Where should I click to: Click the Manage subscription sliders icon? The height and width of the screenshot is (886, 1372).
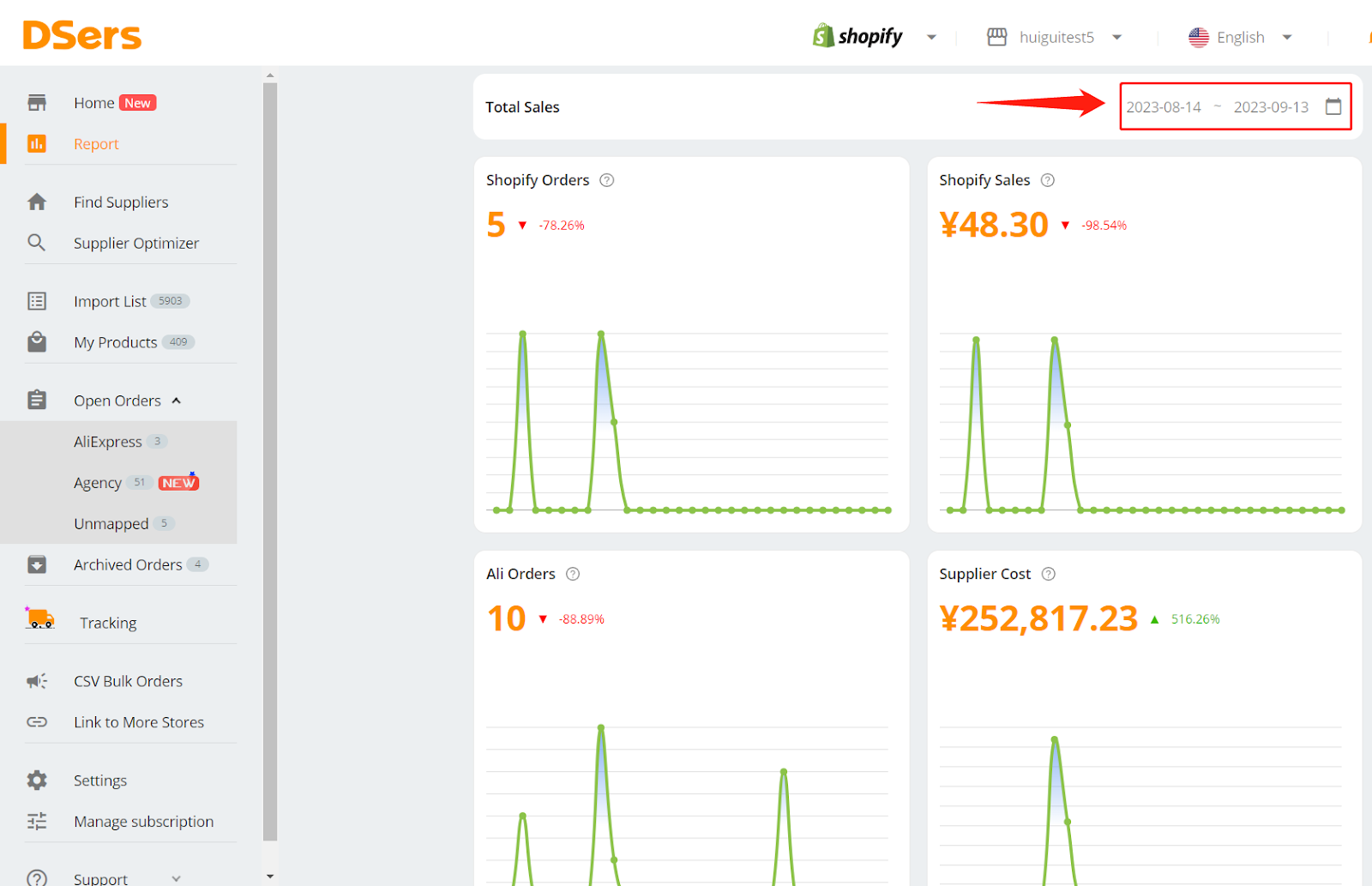37,822
